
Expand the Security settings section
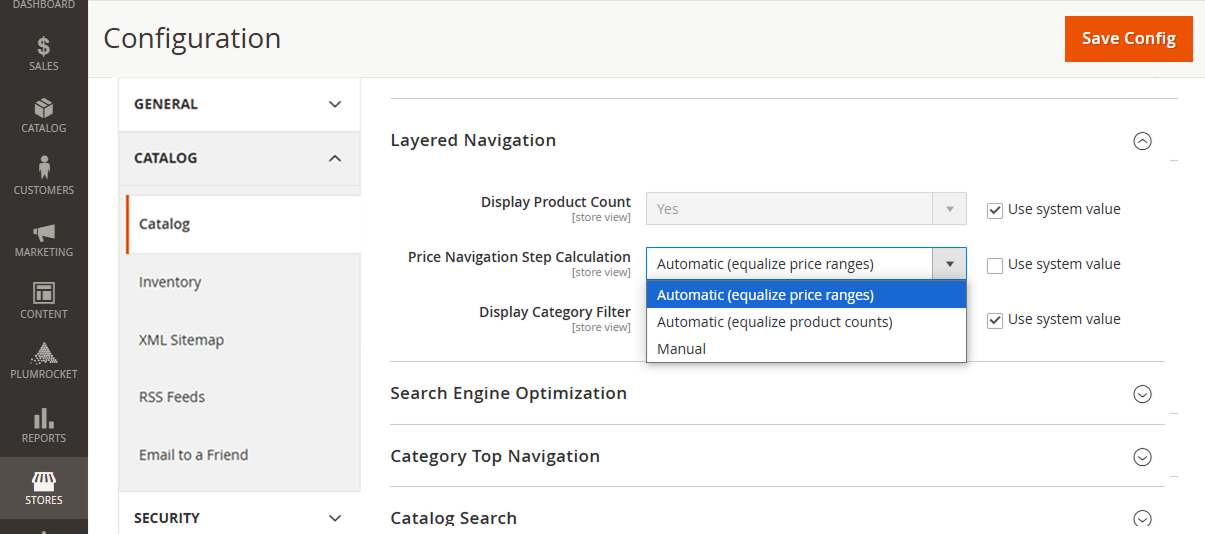[239, 517]
